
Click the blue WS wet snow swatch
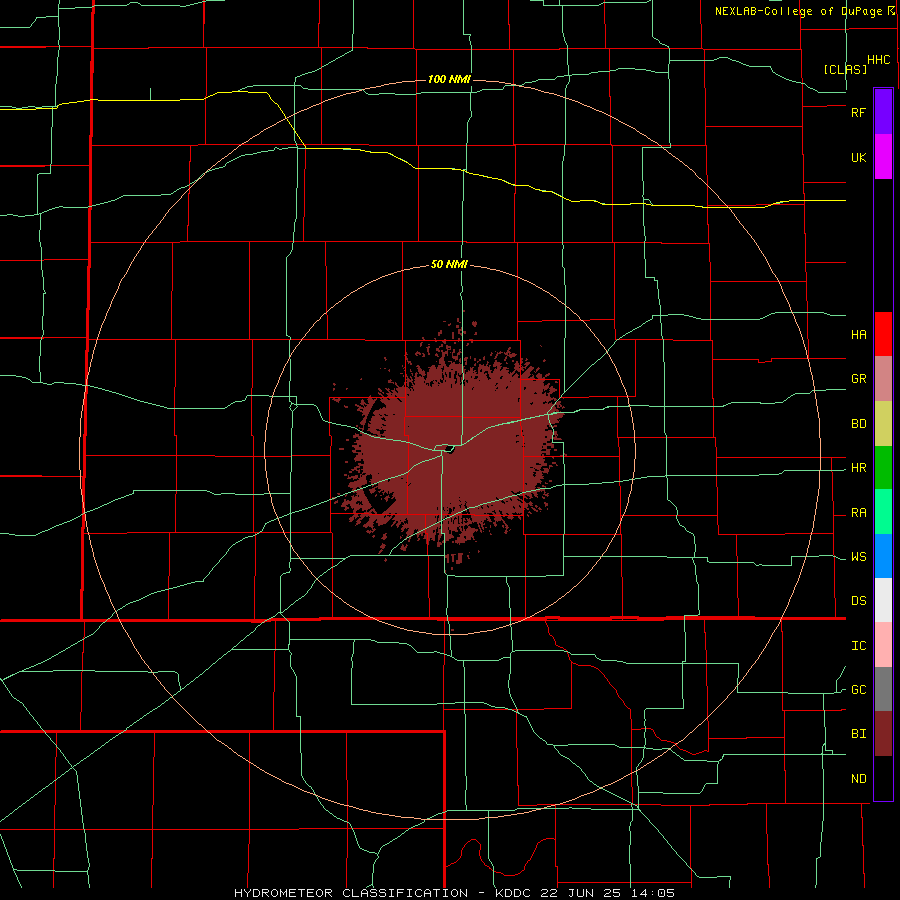click(883, 556)
